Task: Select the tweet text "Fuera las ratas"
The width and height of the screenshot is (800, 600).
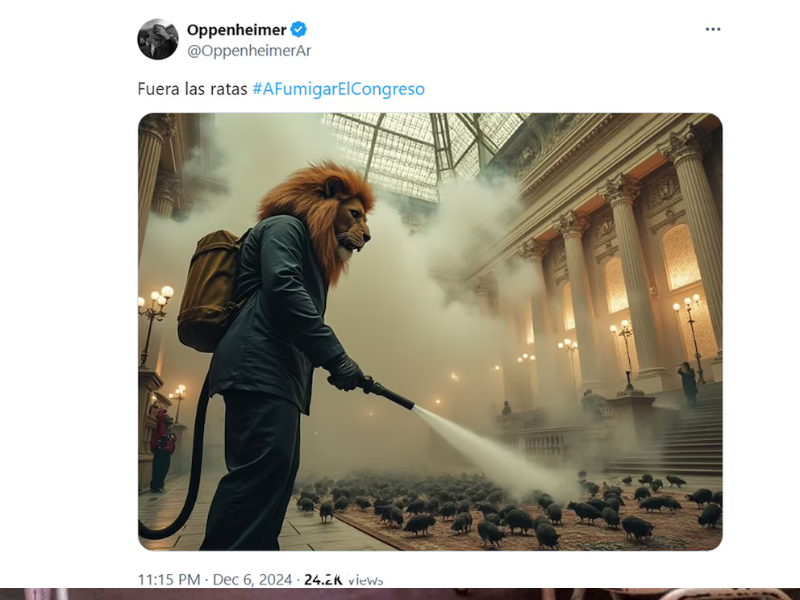Action: (x=192, y=89)
